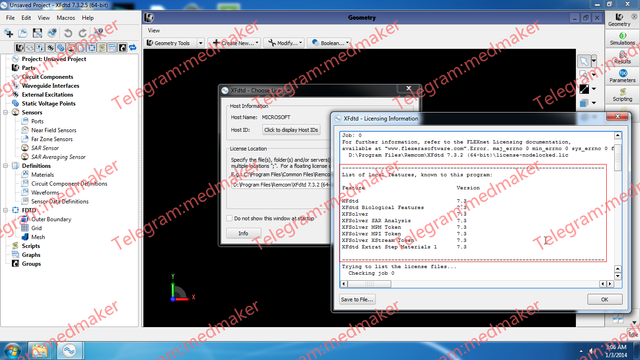Screen dimensions: 640x360
Task: Click scroll-left arrow in licensing text box
Action: pos(344,284)
